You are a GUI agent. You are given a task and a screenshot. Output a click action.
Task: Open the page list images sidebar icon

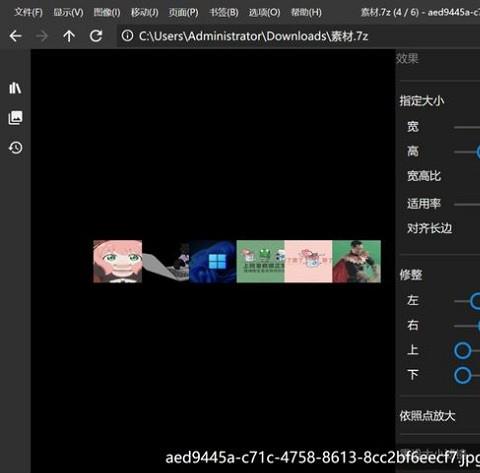point(15,118)
